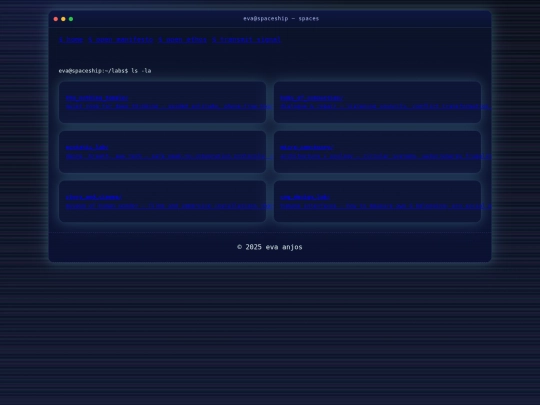Open the "$ open ethos" nav link

pos(183,40)
